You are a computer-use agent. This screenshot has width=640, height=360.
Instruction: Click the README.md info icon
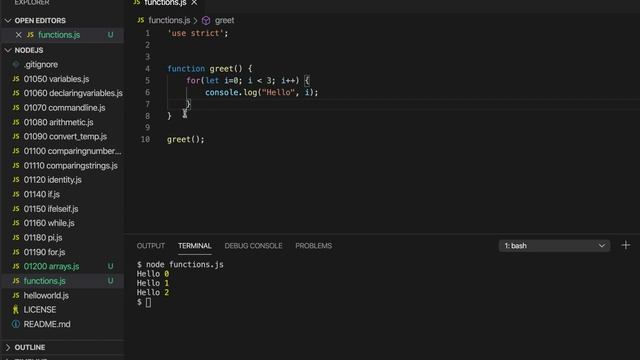pyautogui.click(x=16, y=324)
